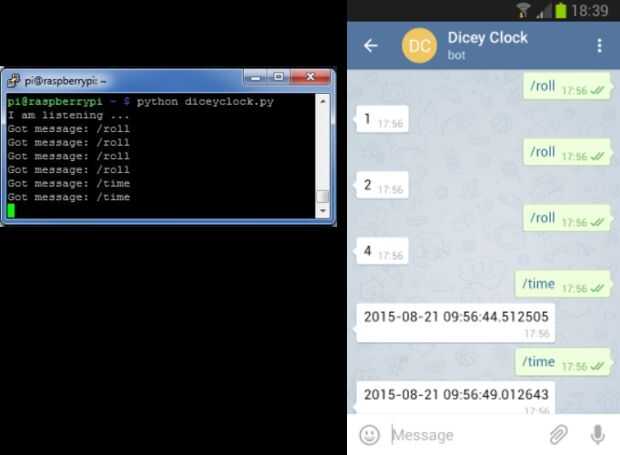Click the 'bot' subtitle under Dicey Clock

coord(456,55)
